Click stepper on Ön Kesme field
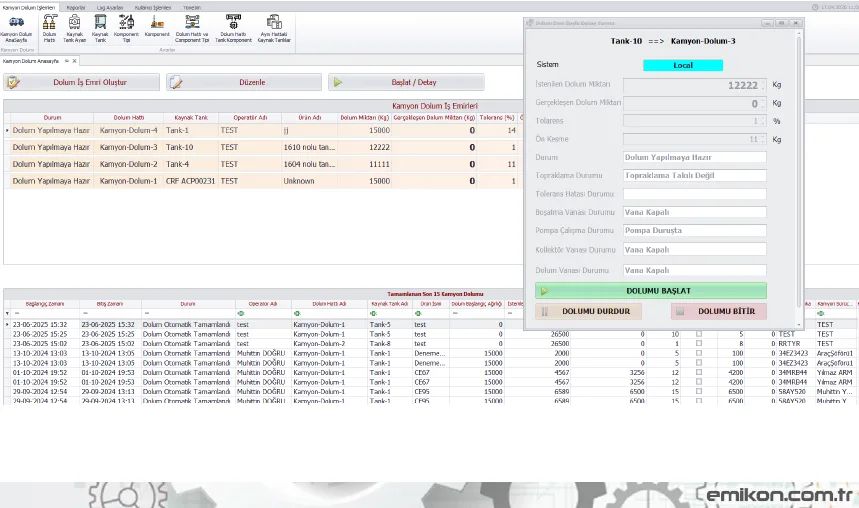This screenshot has height=508, width=859. [x=763, y=139]
